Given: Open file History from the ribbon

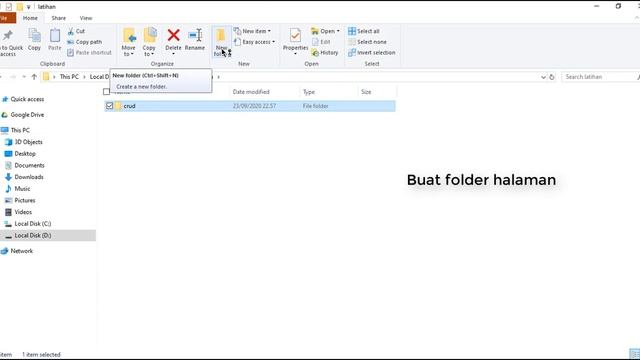Looking at the screenshot, I should 325,53.
